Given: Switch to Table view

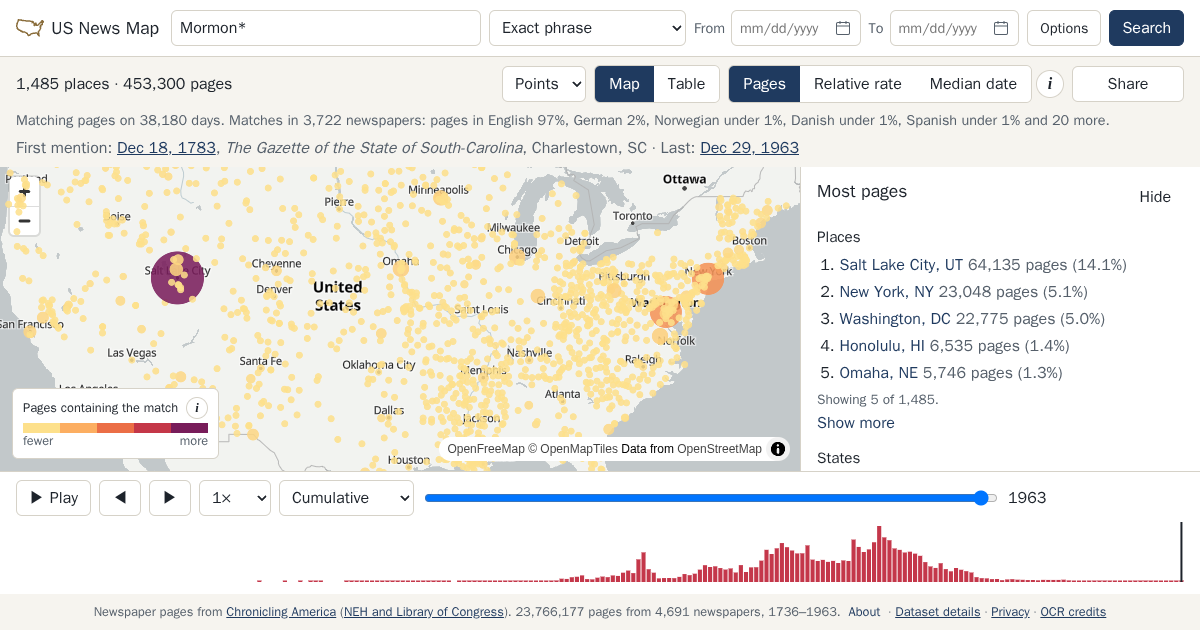Looking at the screenshot, I should (x=686, y=84).
